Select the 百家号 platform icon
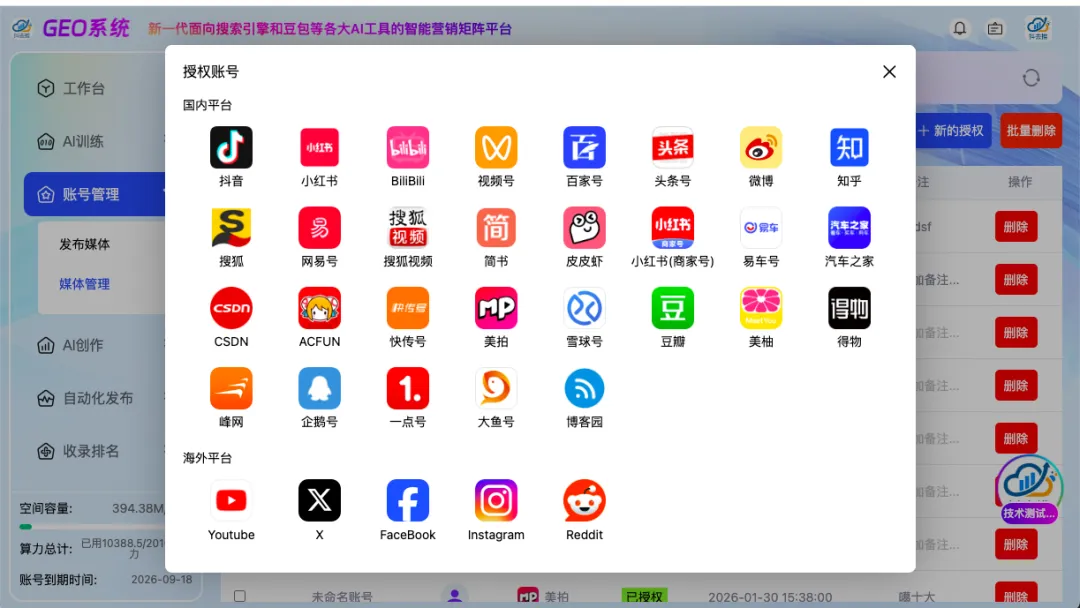Image resolution: width=1080 pixels, height=608 pixels. pos(584,147)
